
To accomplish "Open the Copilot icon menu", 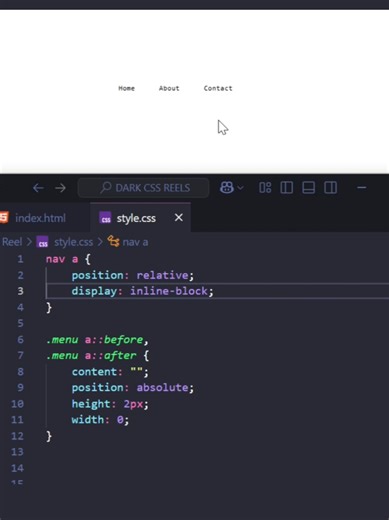I will point(227,188).
